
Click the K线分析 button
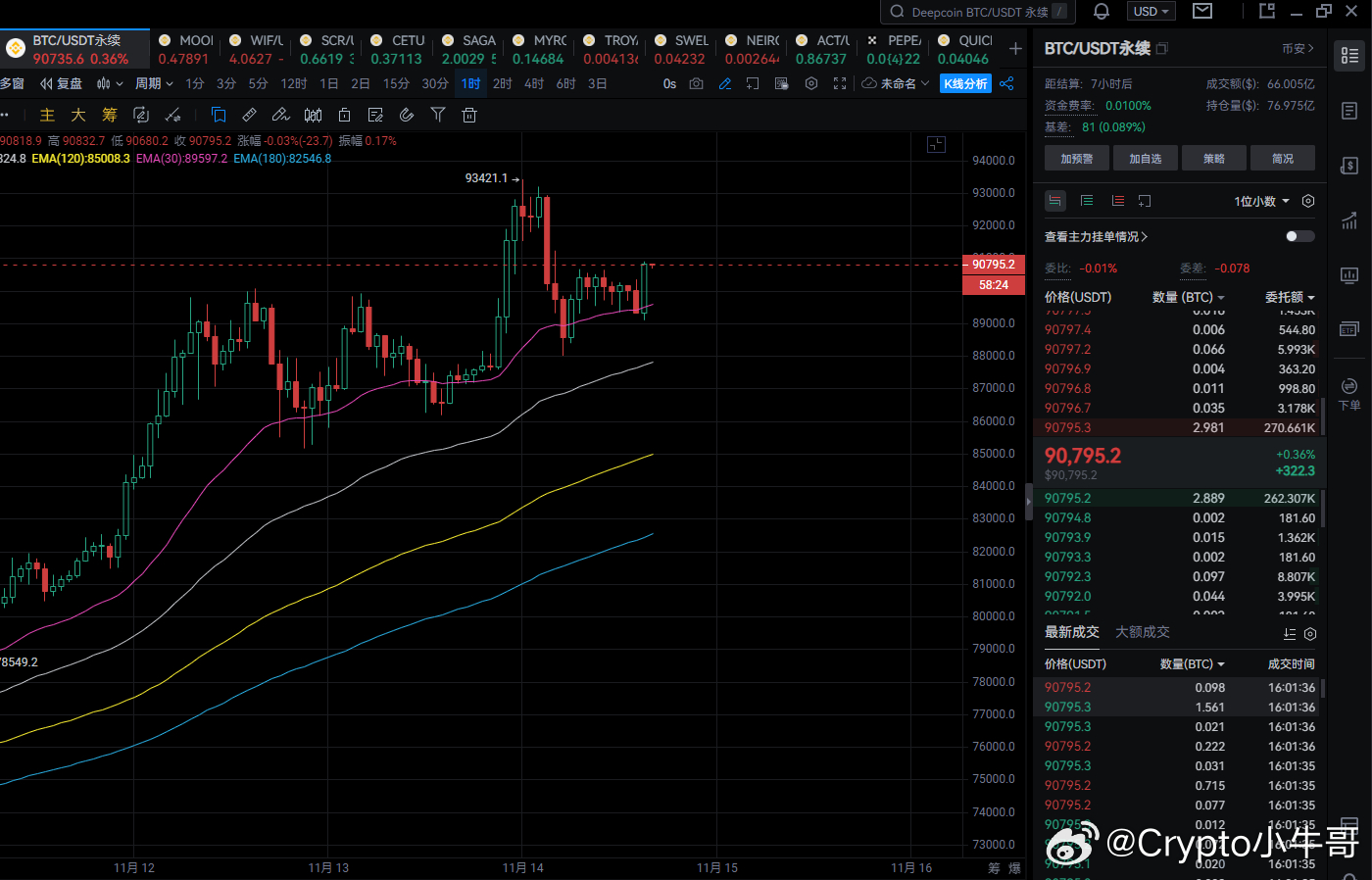click(966, 84)
